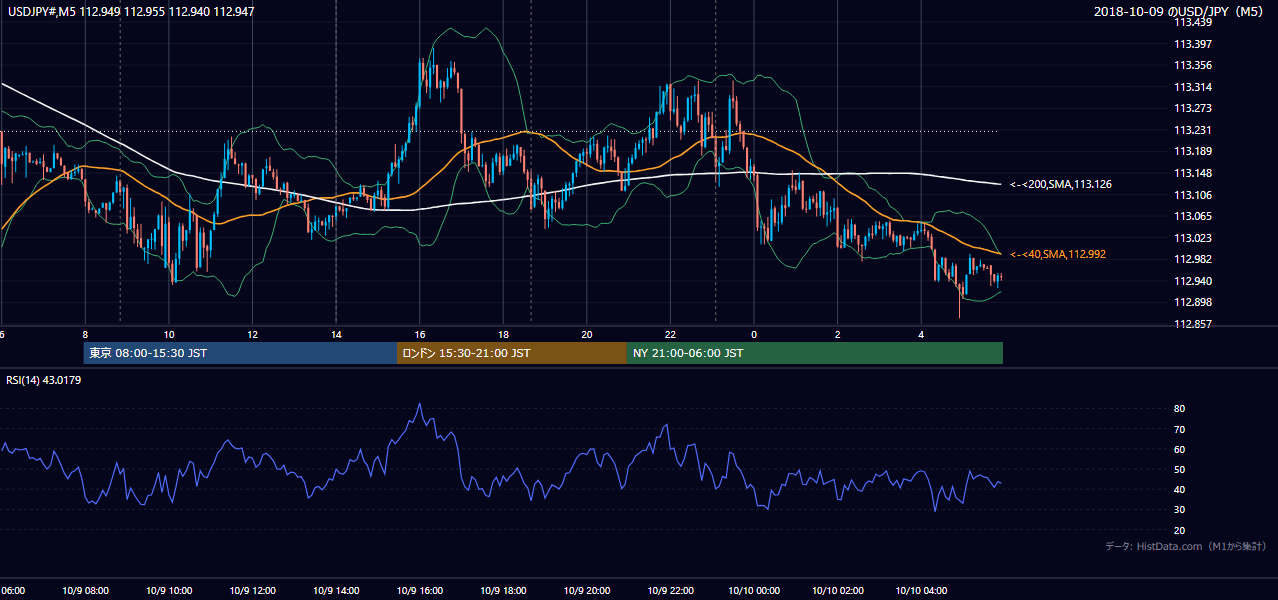Click bottom date label 10/9 10:00
Image resolution: width=1278 pixels, height=600 pixels.
(169, 590)
